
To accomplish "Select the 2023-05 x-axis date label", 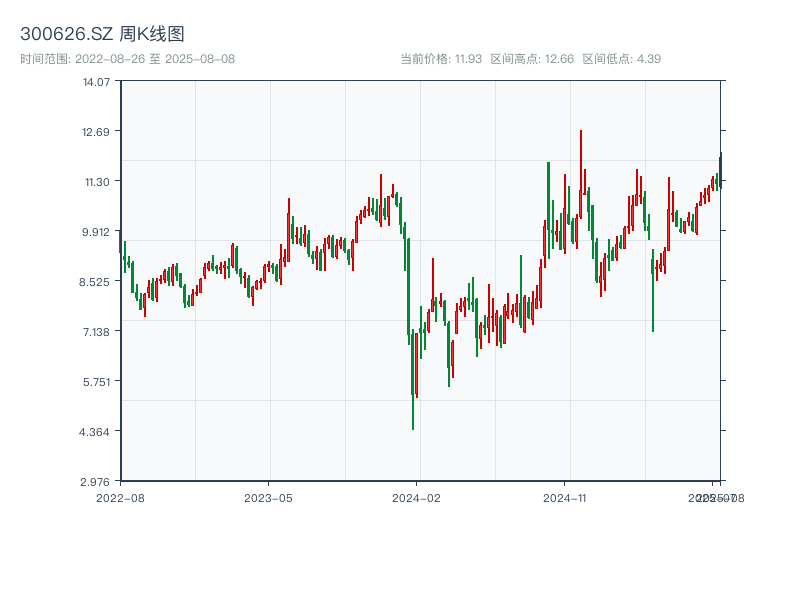I will pyautogui.click(x=268, y=497).
